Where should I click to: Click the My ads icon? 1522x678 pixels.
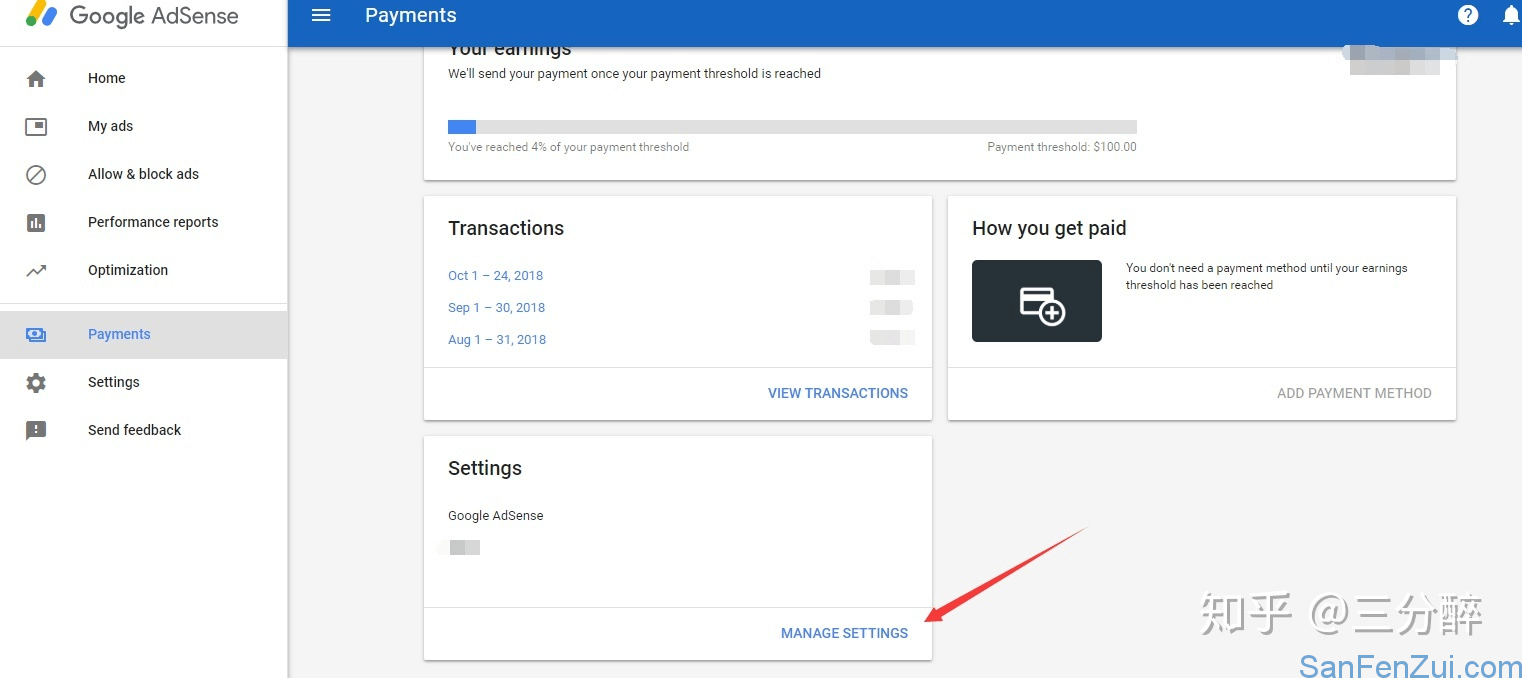point(36,126)
